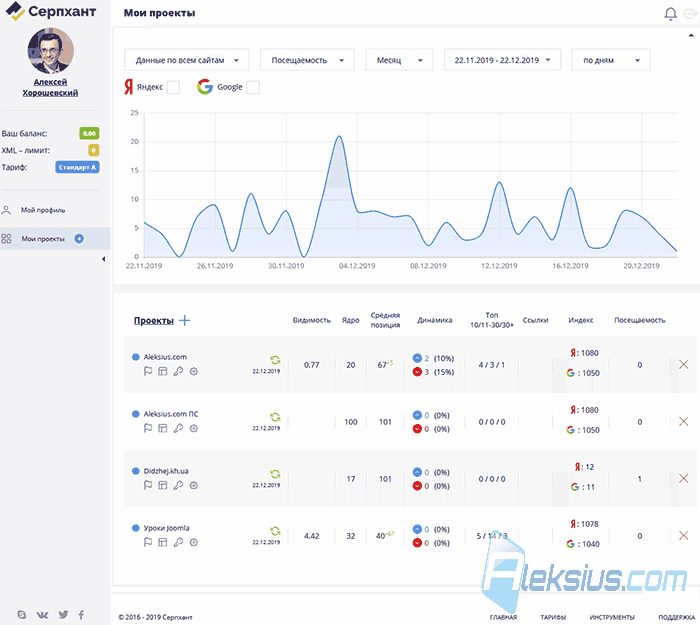
Task: Open the notifications bell icon
Action: 670,14
